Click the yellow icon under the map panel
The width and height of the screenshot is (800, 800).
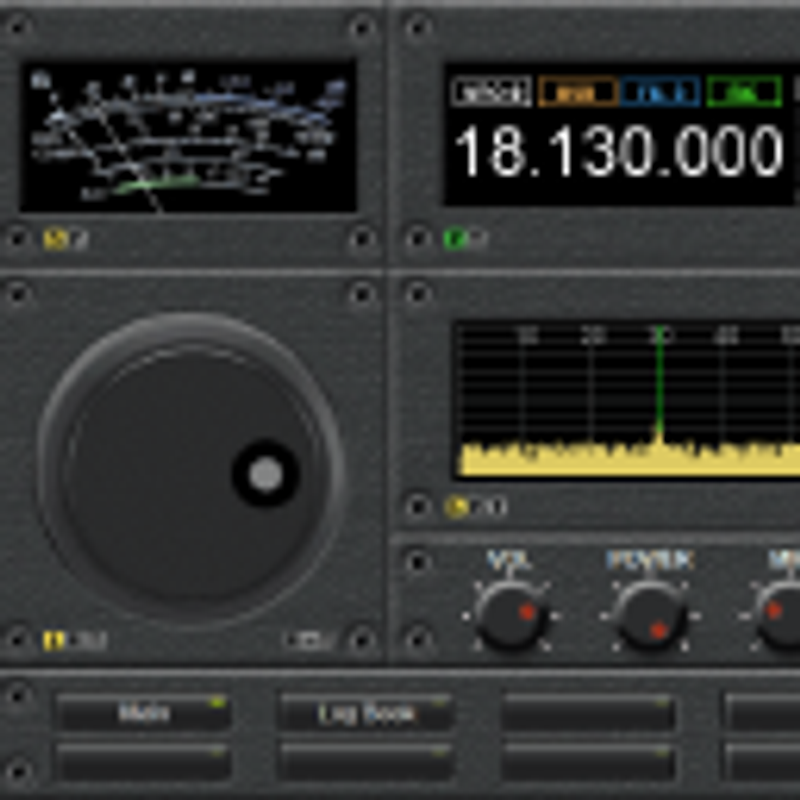coord(55,239)
